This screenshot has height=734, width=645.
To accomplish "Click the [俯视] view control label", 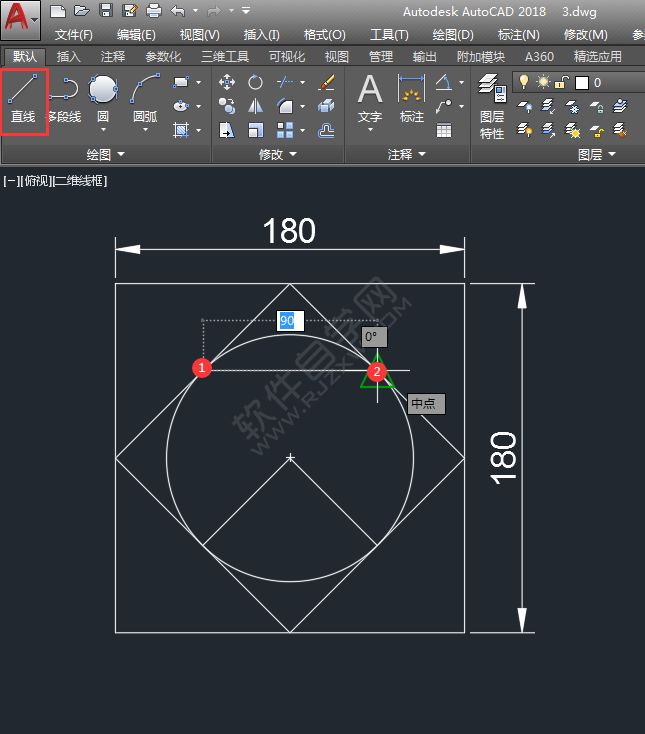I will [37, 181].
